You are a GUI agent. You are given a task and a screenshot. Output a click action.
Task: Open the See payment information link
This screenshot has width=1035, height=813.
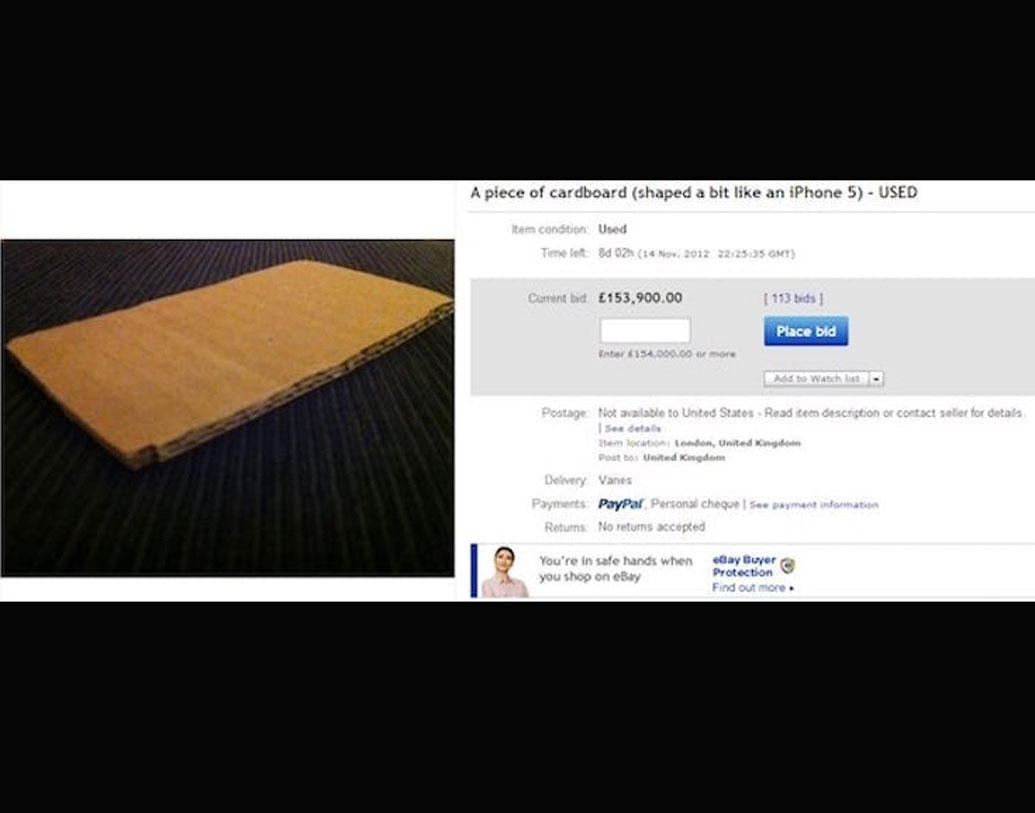814,505
